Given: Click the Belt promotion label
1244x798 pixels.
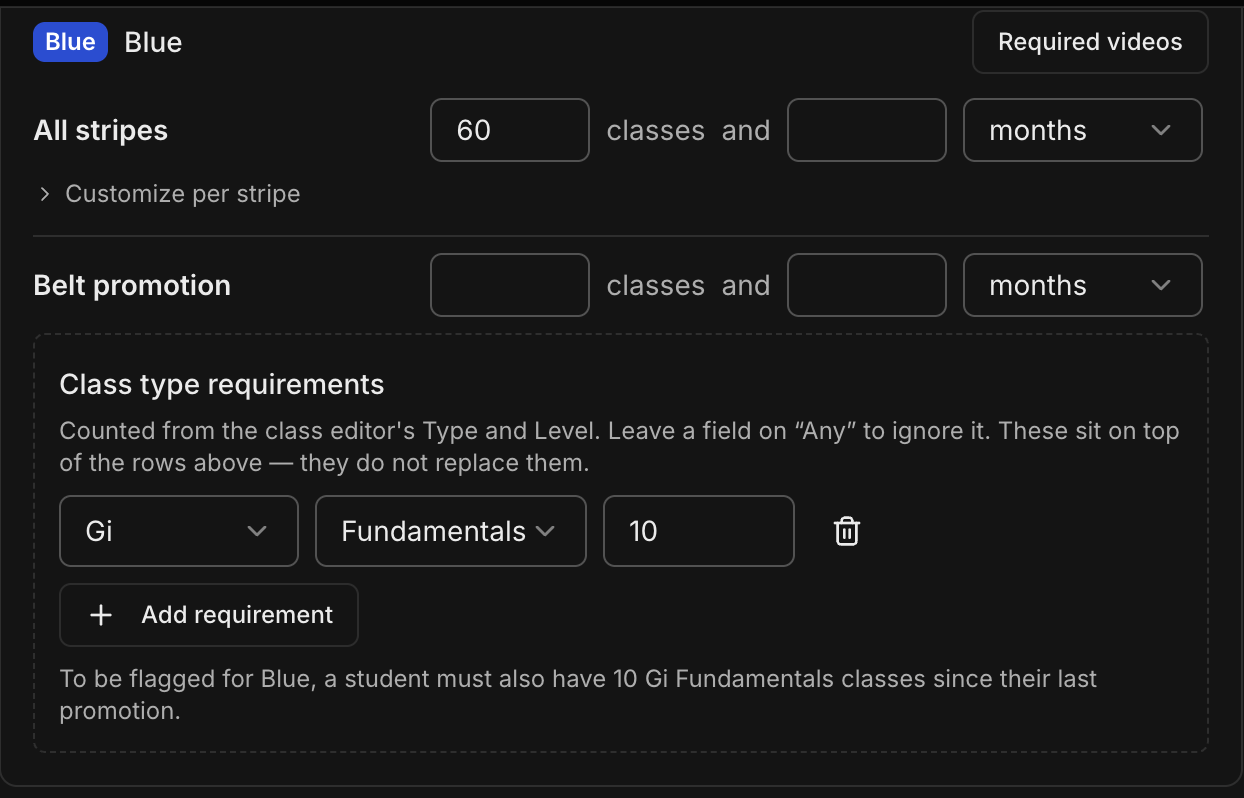Looking at the screenshot, I should point(132,285).
